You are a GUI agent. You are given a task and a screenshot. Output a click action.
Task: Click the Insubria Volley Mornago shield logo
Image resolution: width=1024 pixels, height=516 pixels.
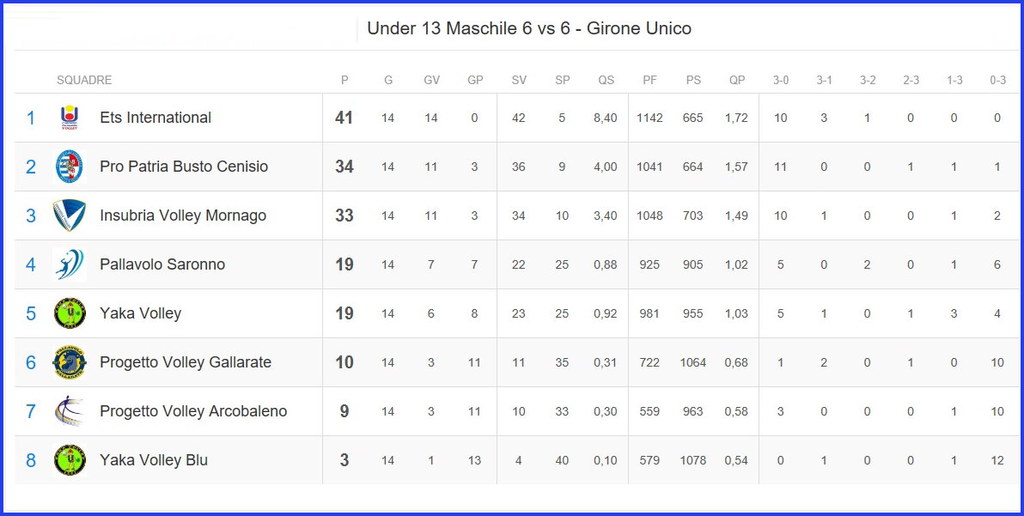[x=69, y=215]
